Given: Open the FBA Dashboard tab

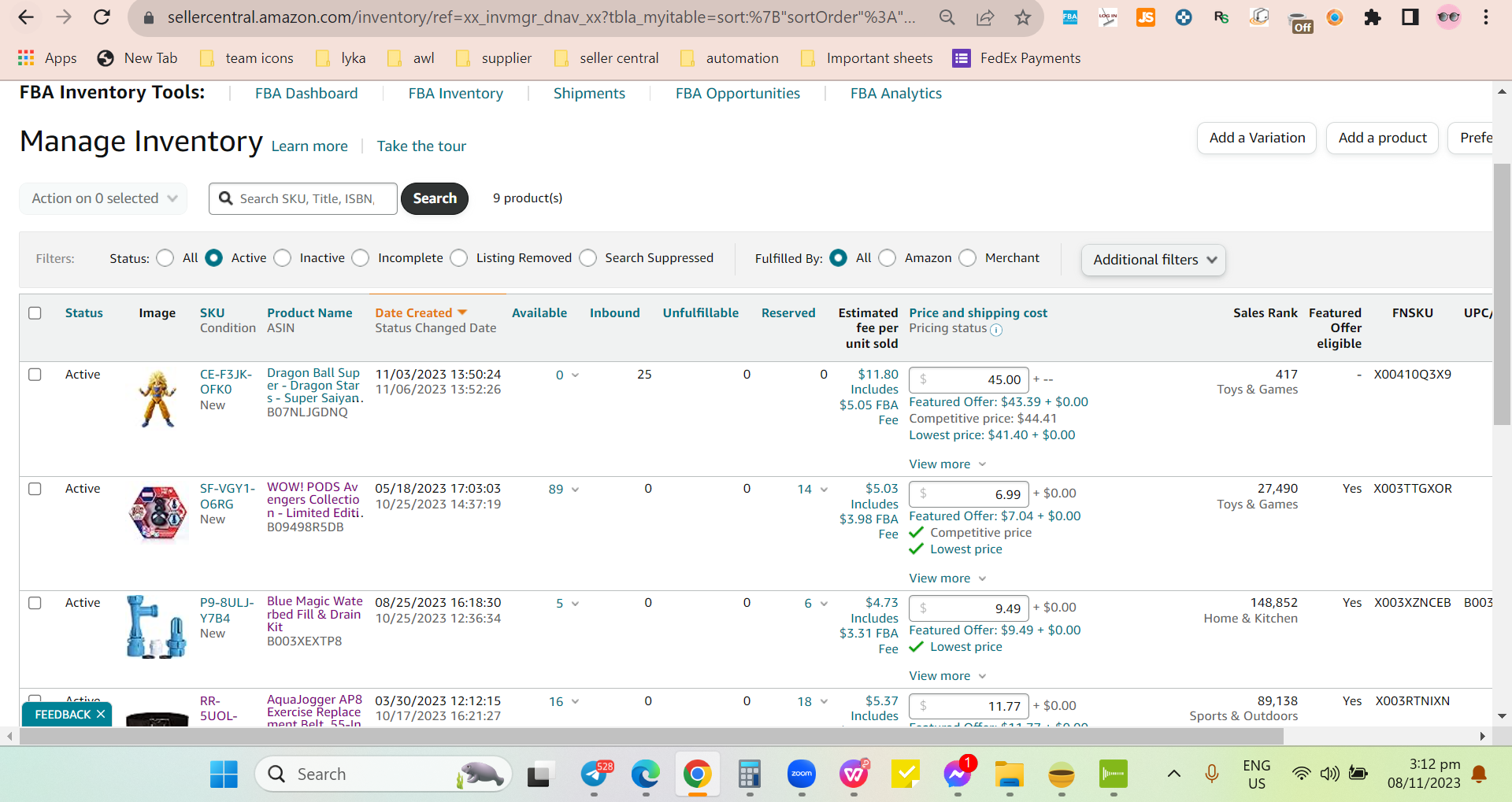Looking at the screenshot, I should [306, 94].
